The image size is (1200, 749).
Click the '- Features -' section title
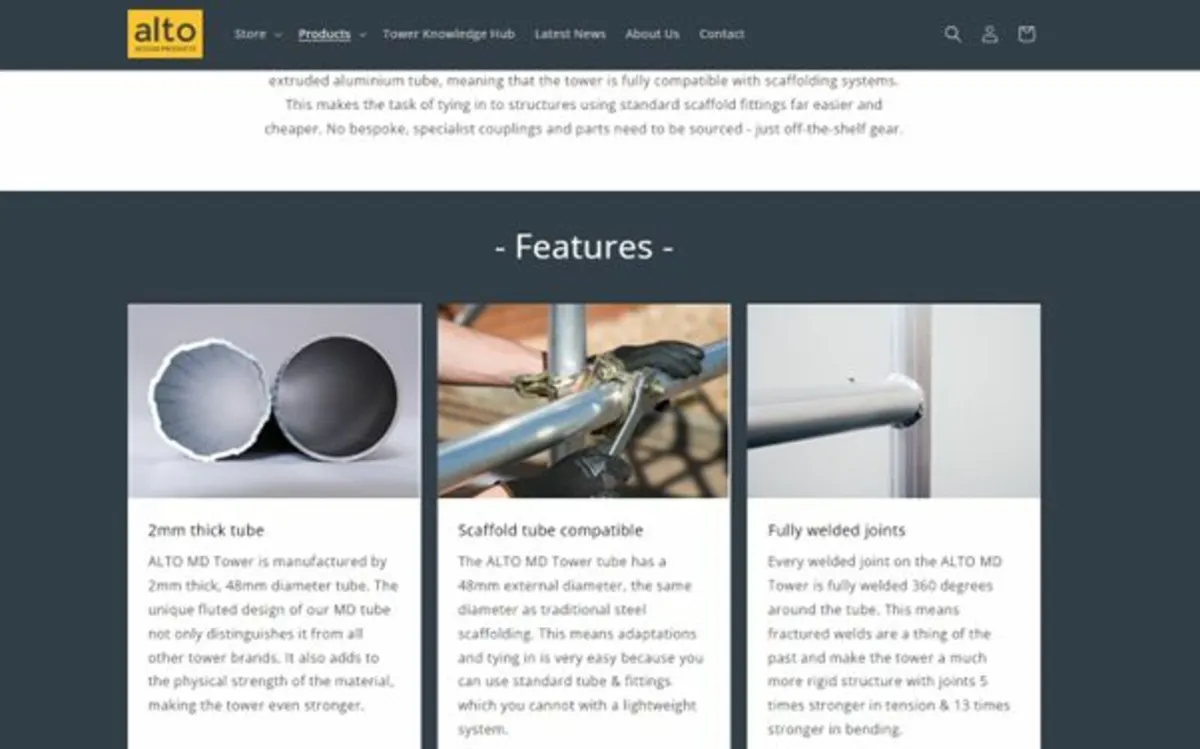584,246
